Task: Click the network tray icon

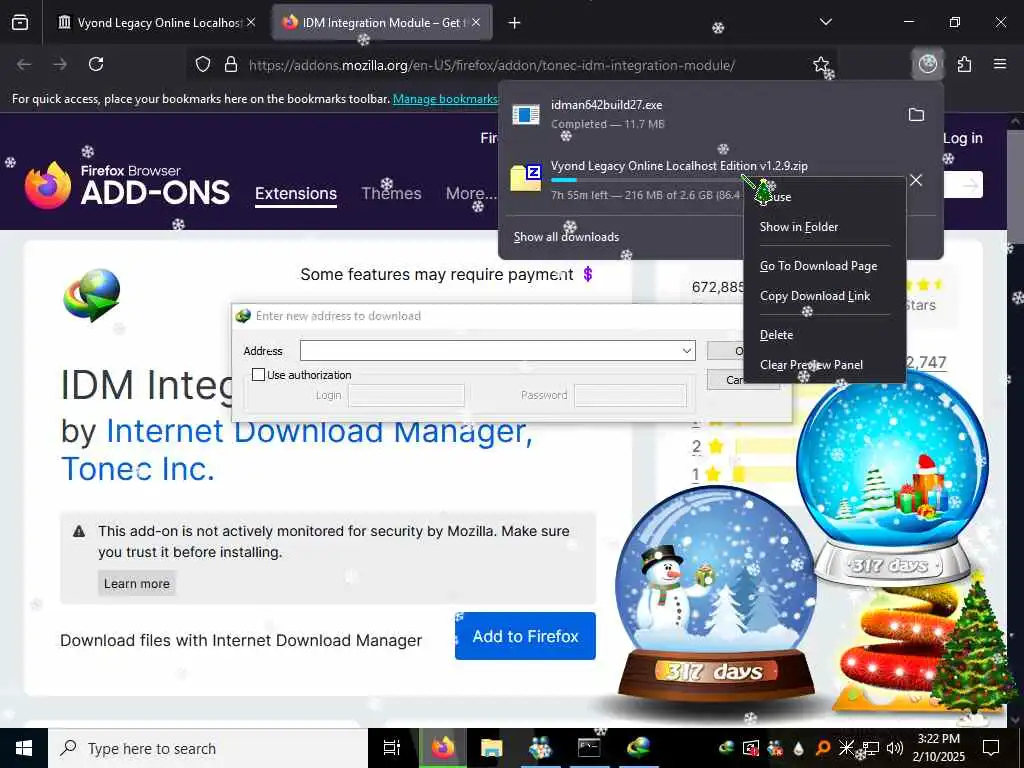Action: [871, 748]
